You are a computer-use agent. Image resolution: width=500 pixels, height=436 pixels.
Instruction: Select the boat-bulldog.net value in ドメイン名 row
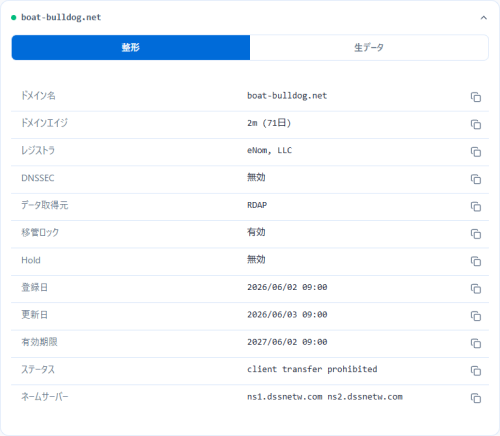pos(287,96)
